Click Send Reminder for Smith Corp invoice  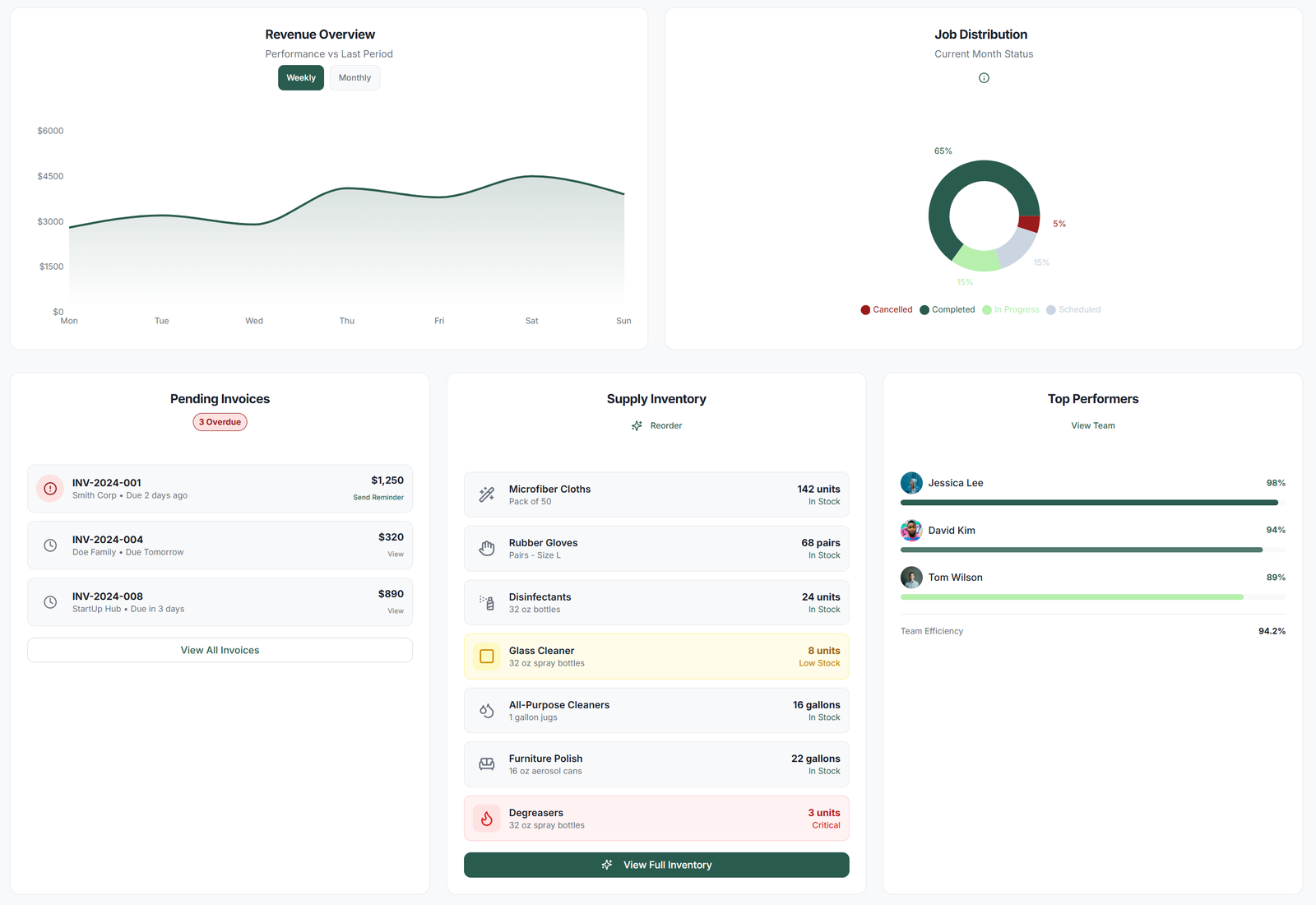coord(378,498)
